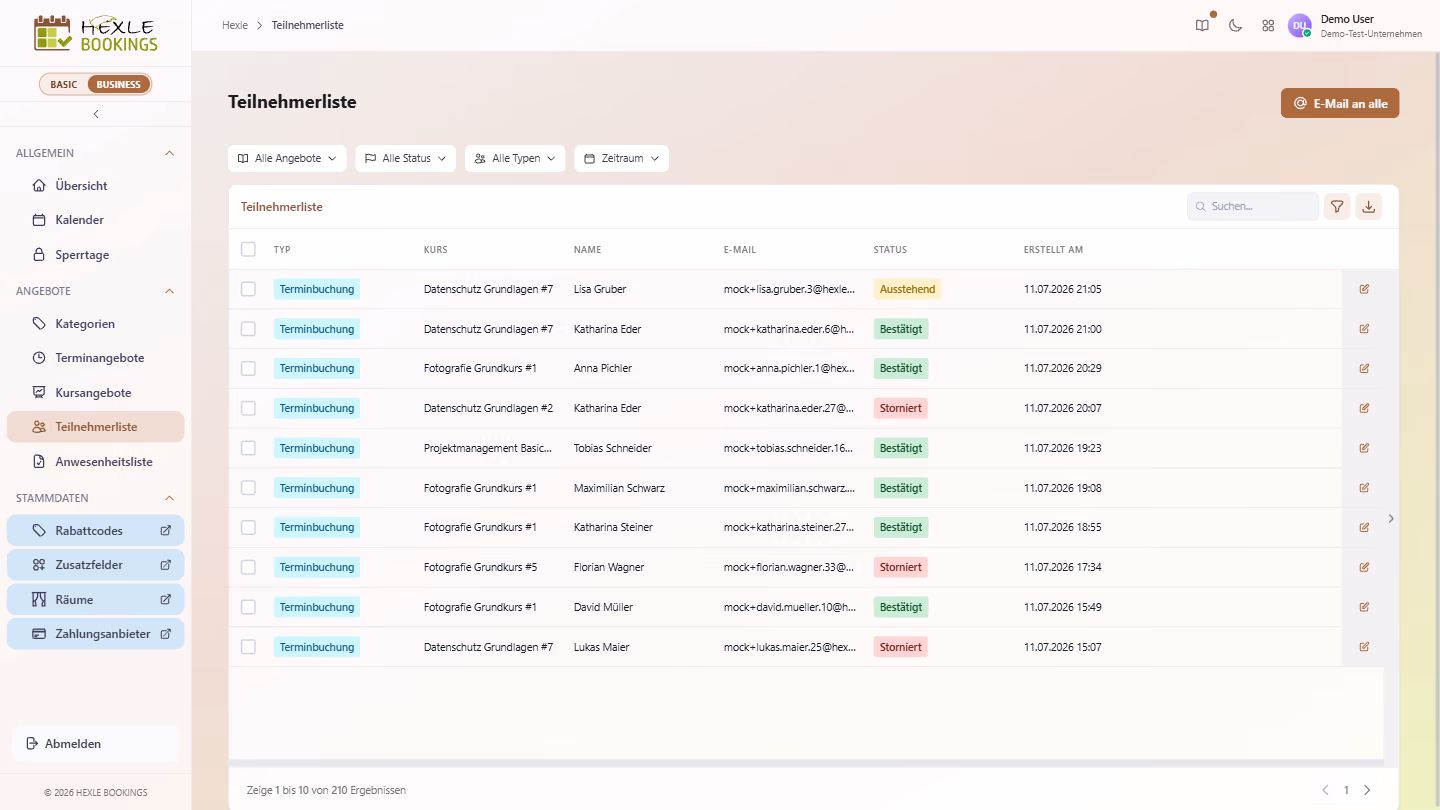The height and width of the screenshot is (810, 1440).
Task: Click the E-Mail an alle button
Action: [1340, 103]
